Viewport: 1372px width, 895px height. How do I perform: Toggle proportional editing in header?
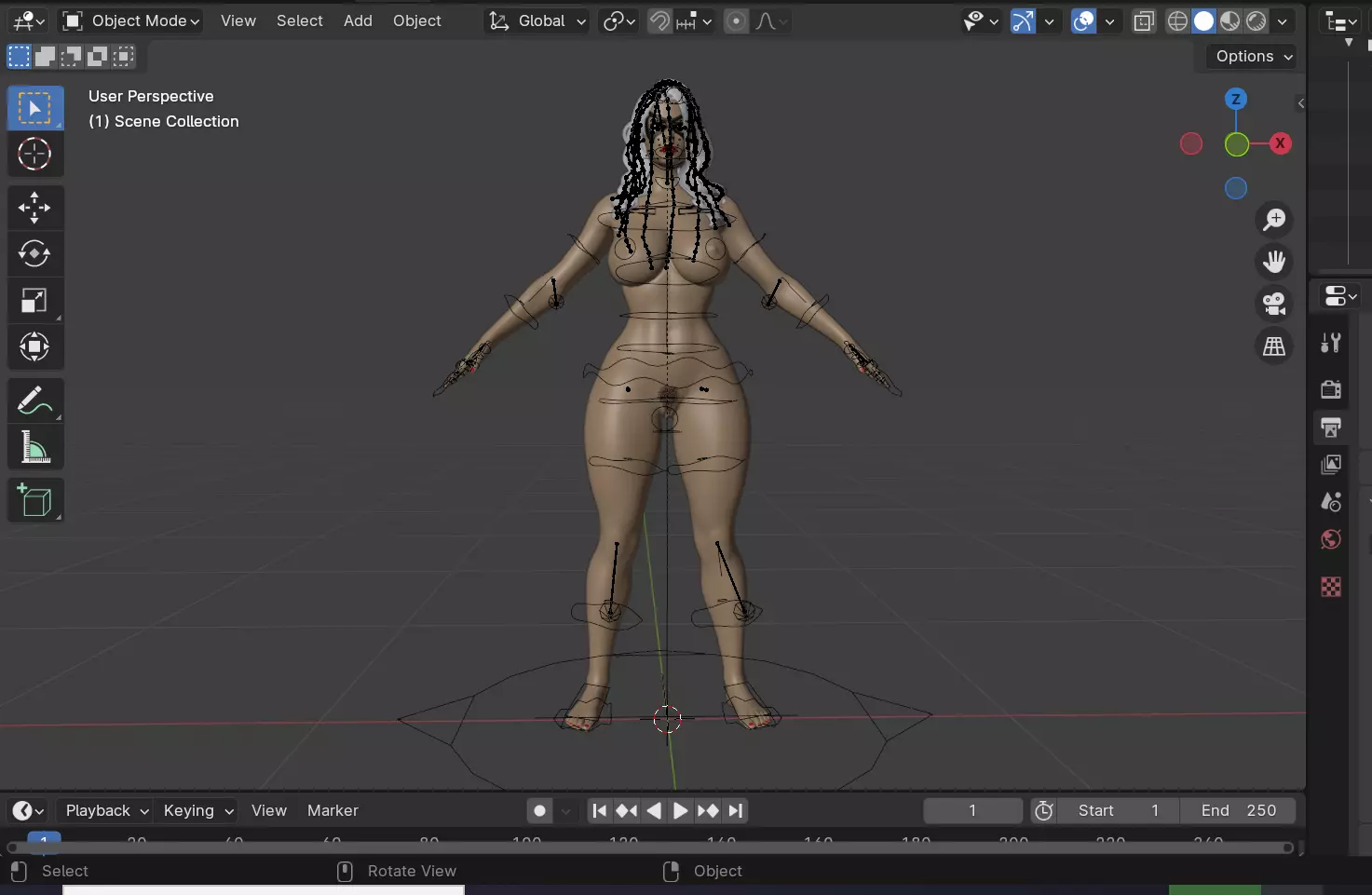click(736, 20)
